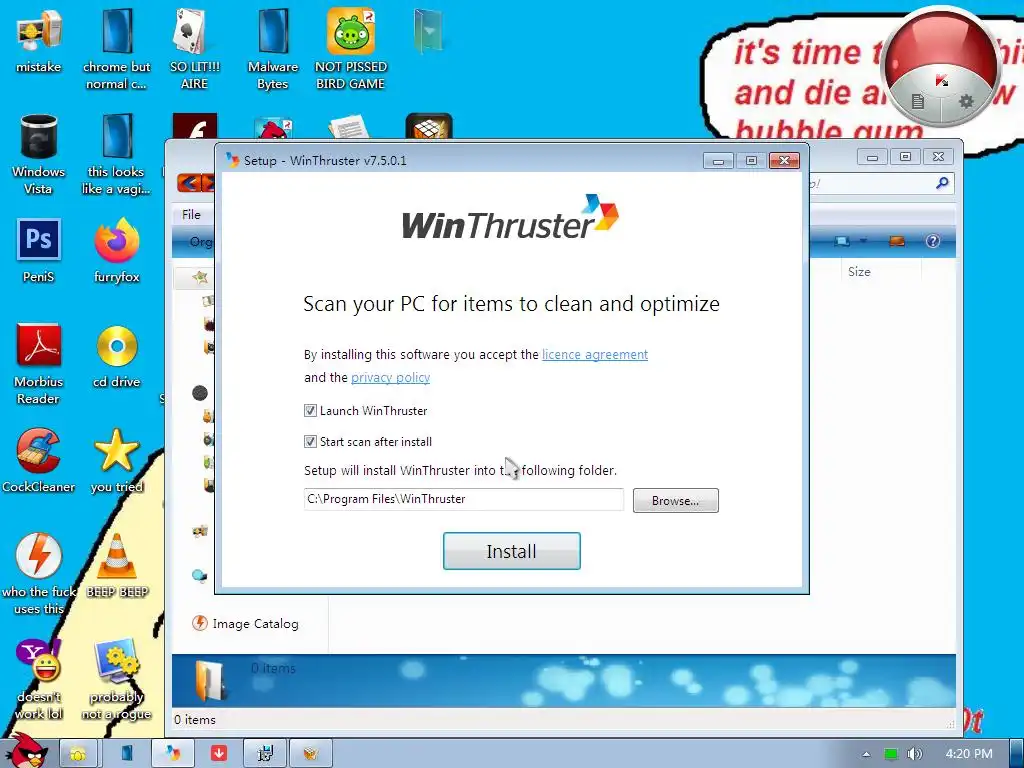Click the Kaspersky gadget reports document icon
This screenshot has width=1024, height=768.
918,101
